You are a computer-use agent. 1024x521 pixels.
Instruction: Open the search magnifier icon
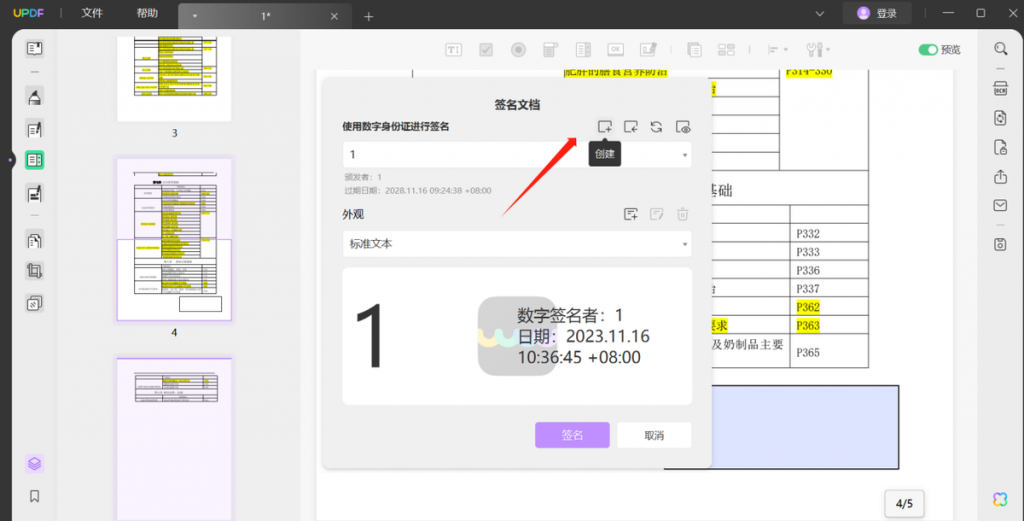coord(1000,48)
